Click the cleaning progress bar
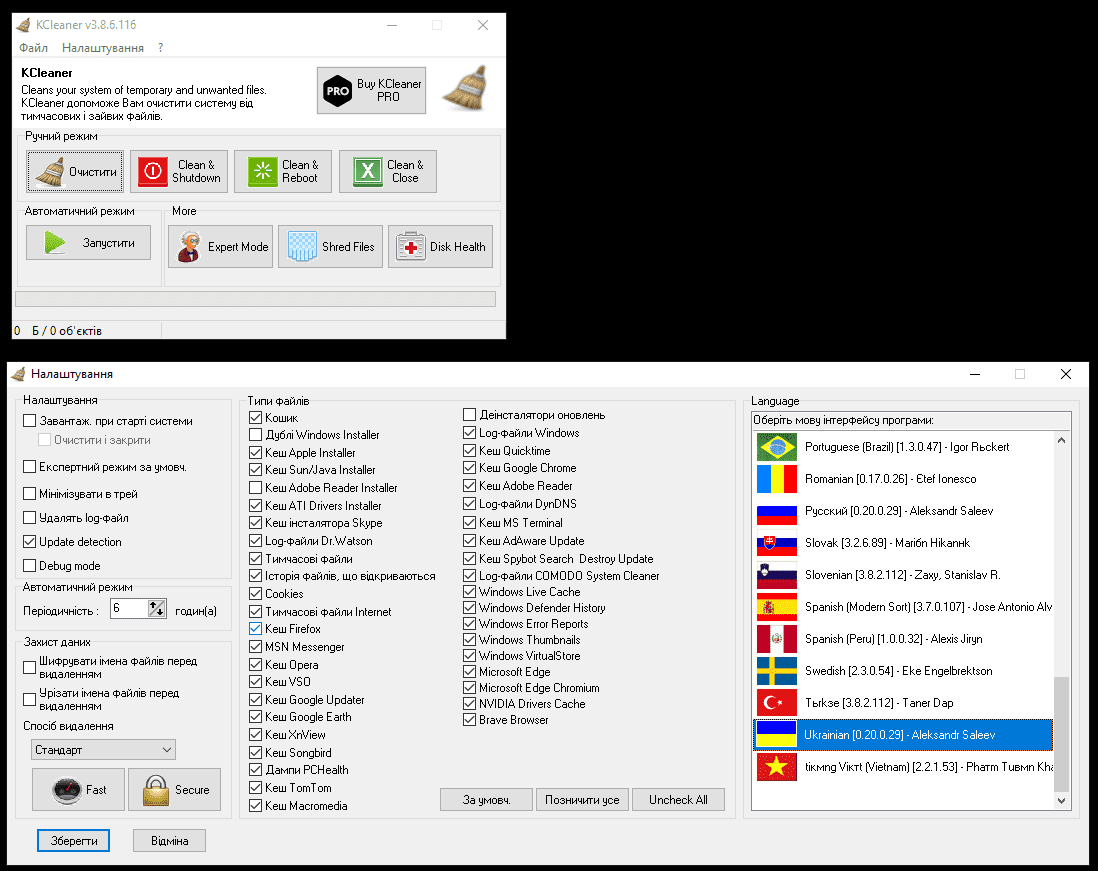This screenshot has width=1098, height=871. point(256,299)
